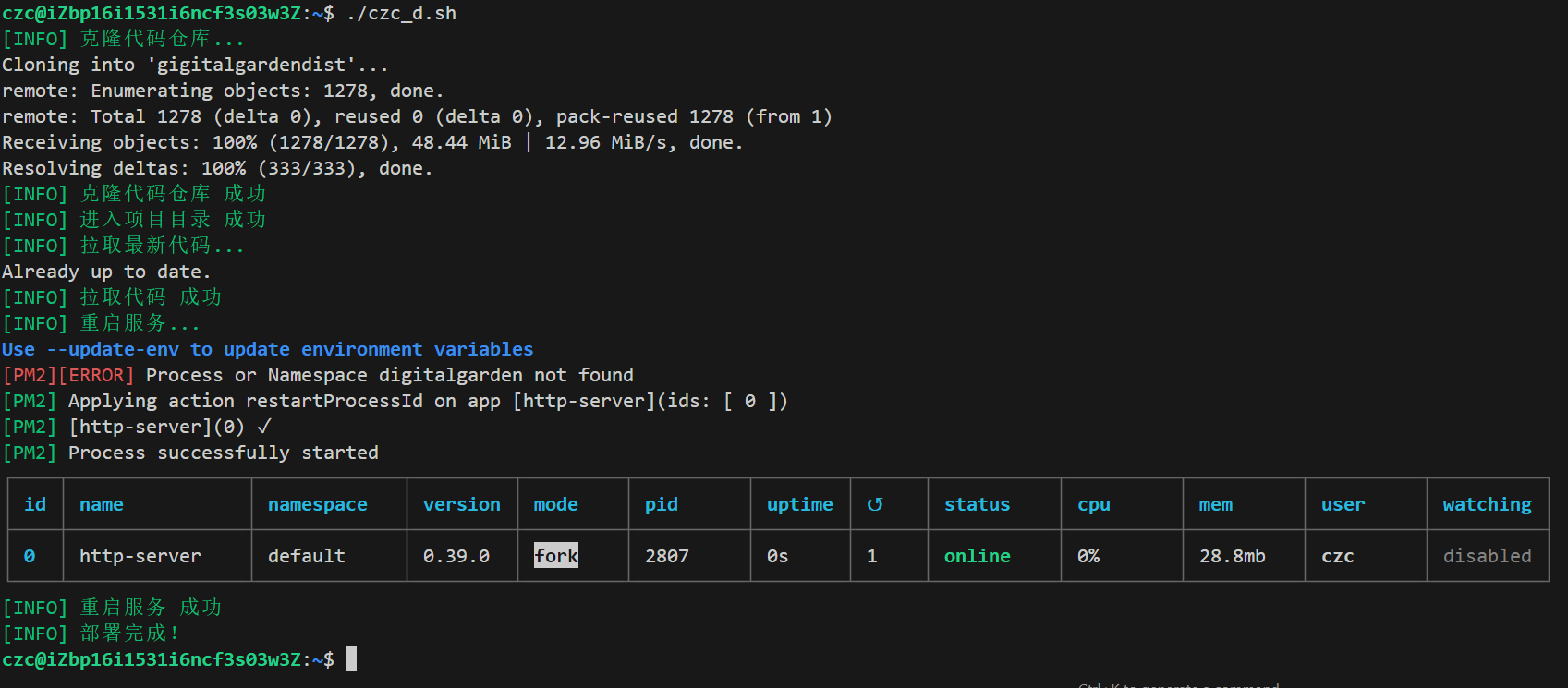
Task: Click the '[http-server](0) ✓' line
Action: [x=137, y=427]
